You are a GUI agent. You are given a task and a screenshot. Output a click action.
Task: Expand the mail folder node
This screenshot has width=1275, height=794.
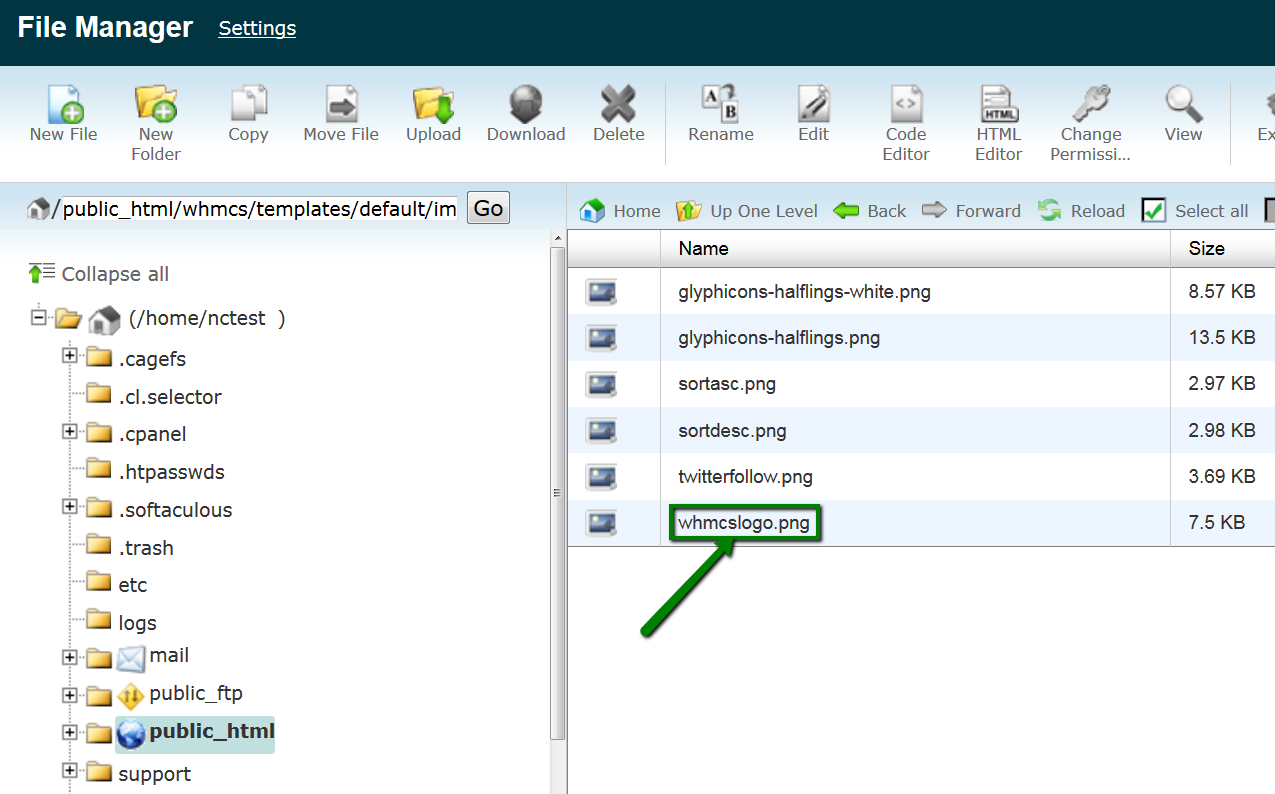69,657
